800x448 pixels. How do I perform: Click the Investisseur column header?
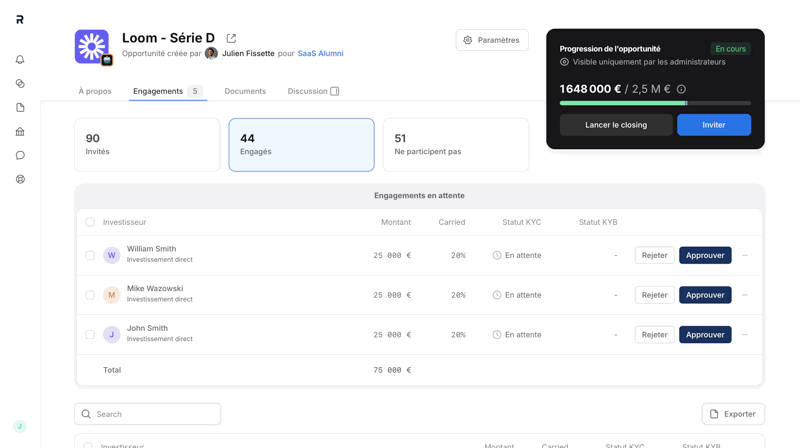coord(124,222)
